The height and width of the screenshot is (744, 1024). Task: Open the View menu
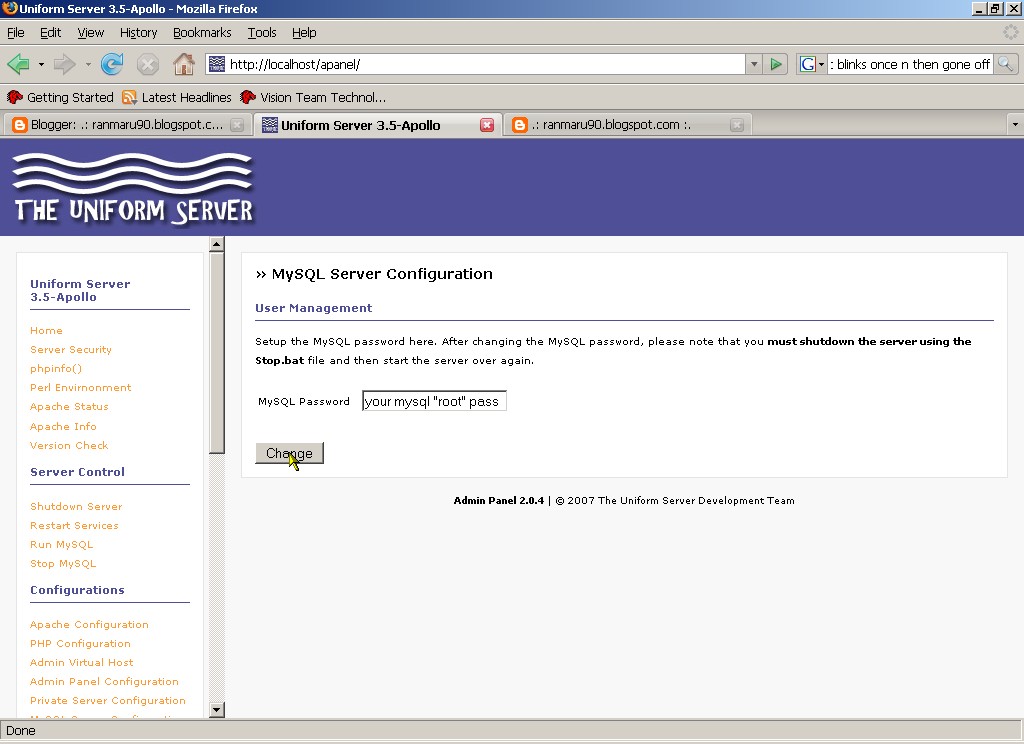(x=90, y=33)
